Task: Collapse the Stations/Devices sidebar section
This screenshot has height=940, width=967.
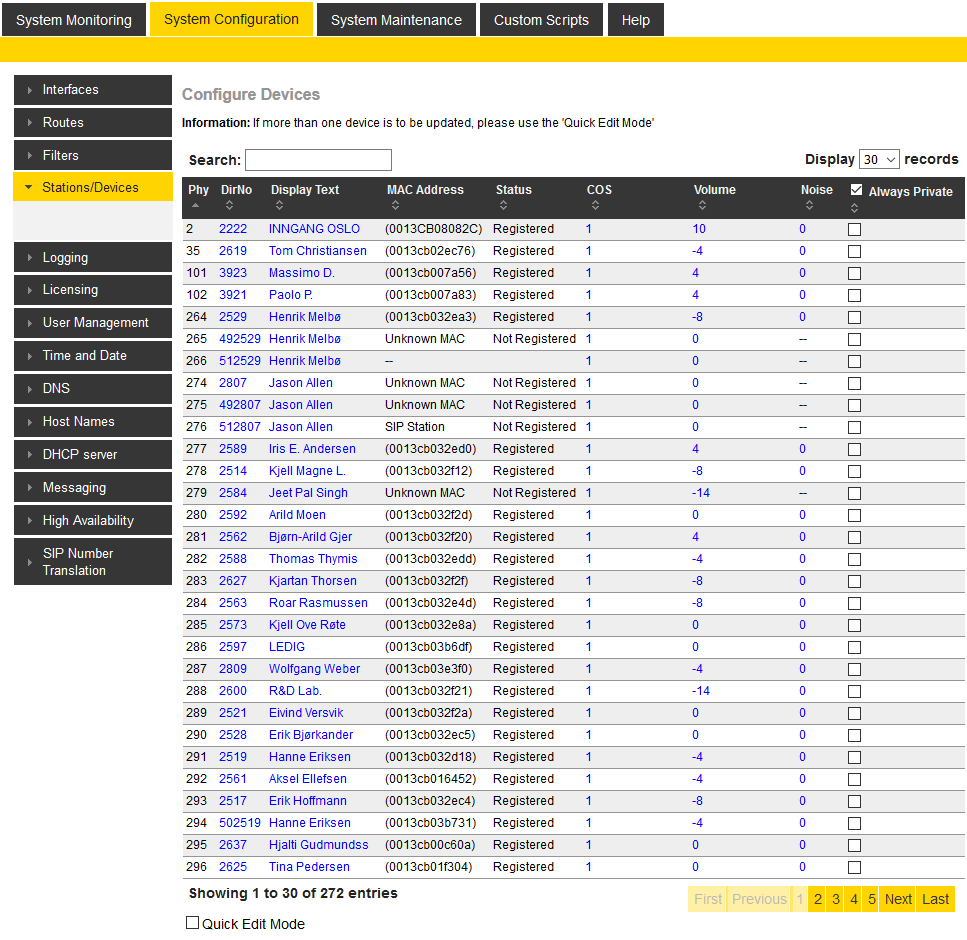Action: pyautogui.click(x=92, y=187)
